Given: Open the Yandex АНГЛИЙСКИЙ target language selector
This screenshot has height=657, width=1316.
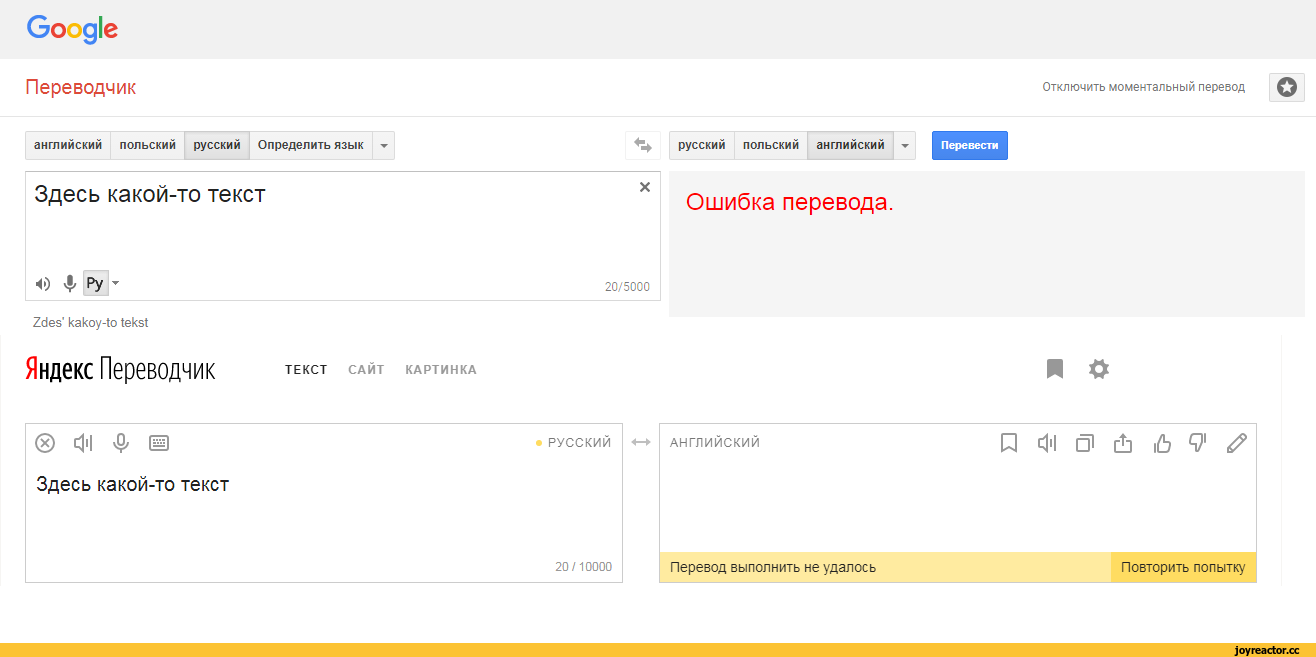Looking at the screenshot, I should click(x=715, y=443).
